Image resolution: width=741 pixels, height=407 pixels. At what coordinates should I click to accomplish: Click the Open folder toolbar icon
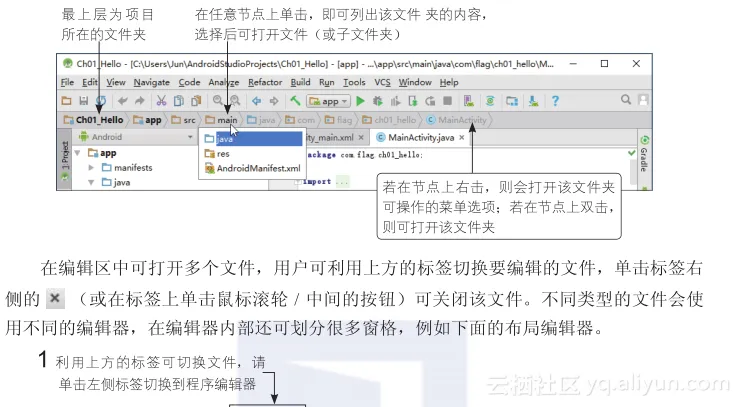click(67, 101)
